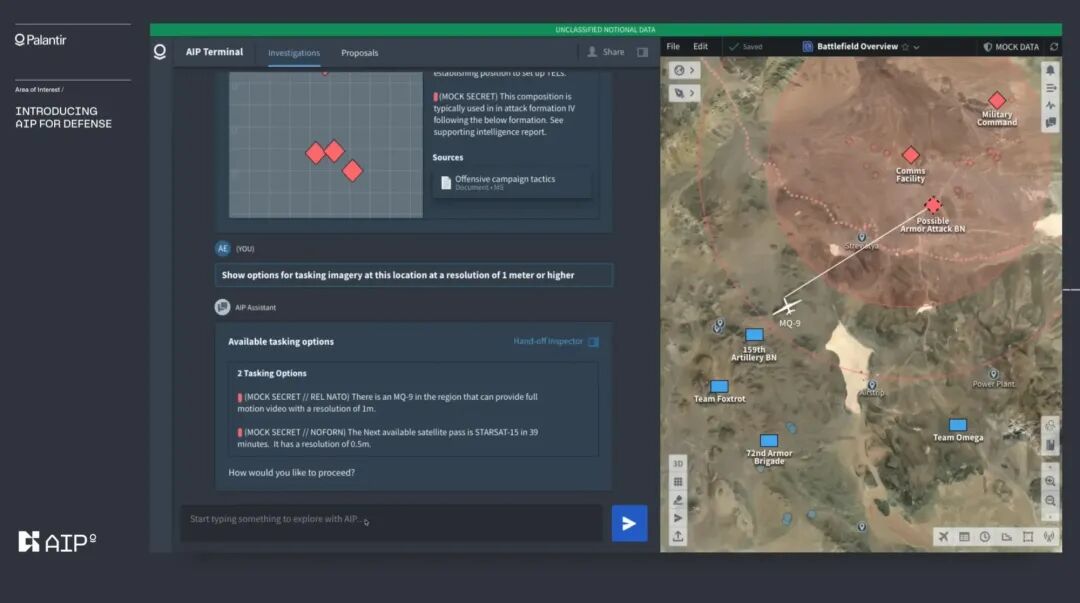The height and width of the screenshot is (603, 1080).
Task: Open the activity pulse icon on map sidebar
Action: 1050,105
